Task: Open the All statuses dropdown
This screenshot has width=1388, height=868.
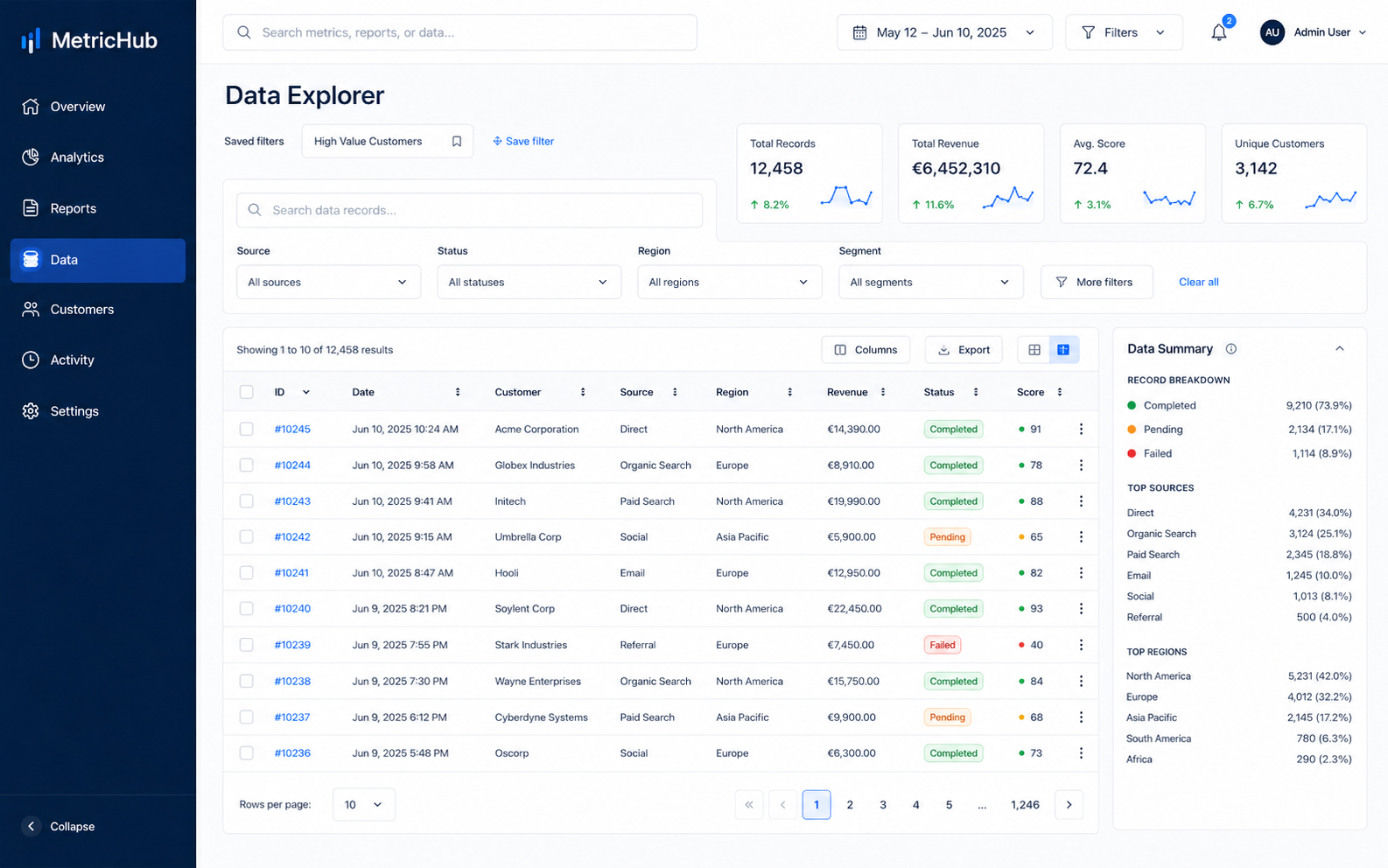Action: pos(529,283)
